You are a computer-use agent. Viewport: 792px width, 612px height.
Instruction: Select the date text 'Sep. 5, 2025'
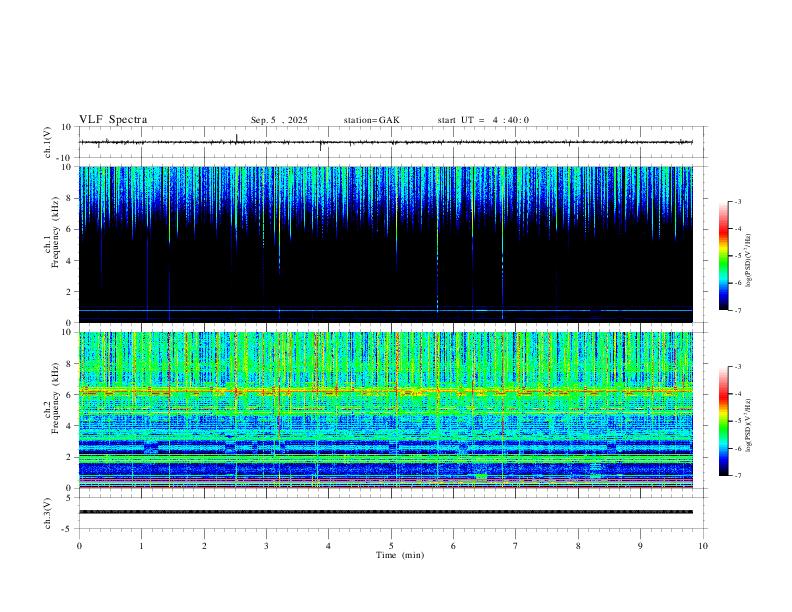pos(279,120)
